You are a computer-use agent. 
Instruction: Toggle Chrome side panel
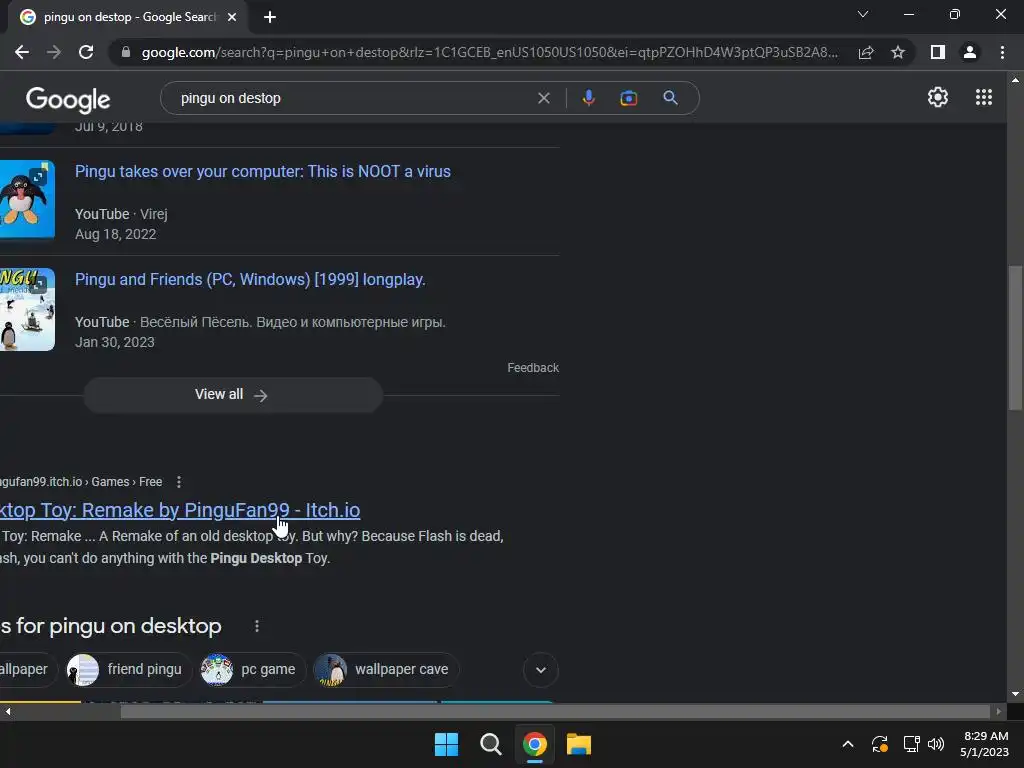tap(938, 52)
